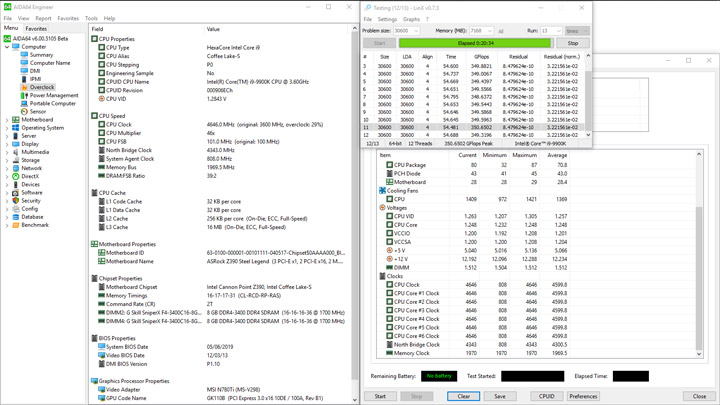Collapse the Computer tree node

7,47
